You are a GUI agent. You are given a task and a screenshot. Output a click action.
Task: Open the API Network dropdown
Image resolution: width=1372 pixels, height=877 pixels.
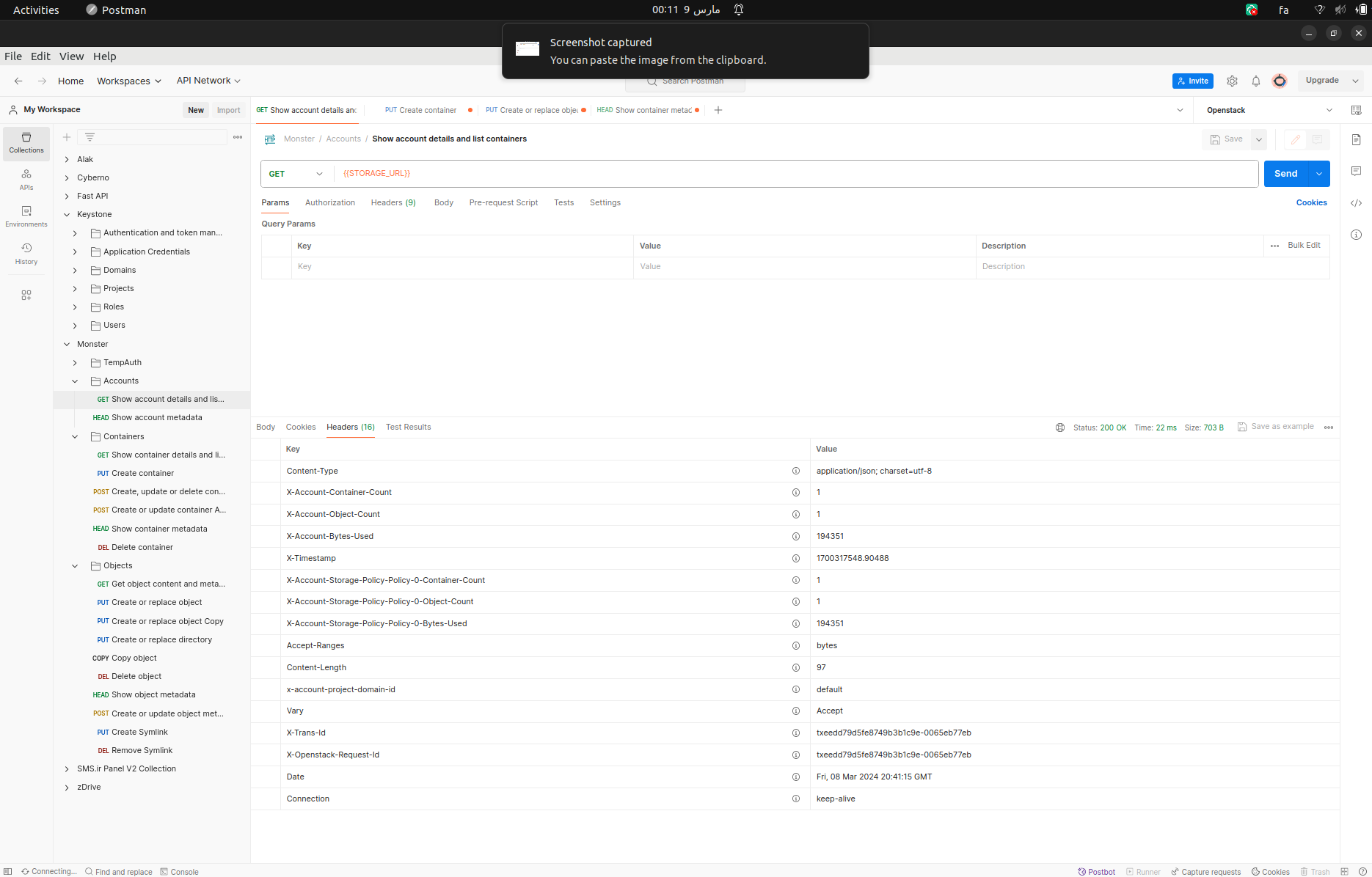click(x=208, y=81)
